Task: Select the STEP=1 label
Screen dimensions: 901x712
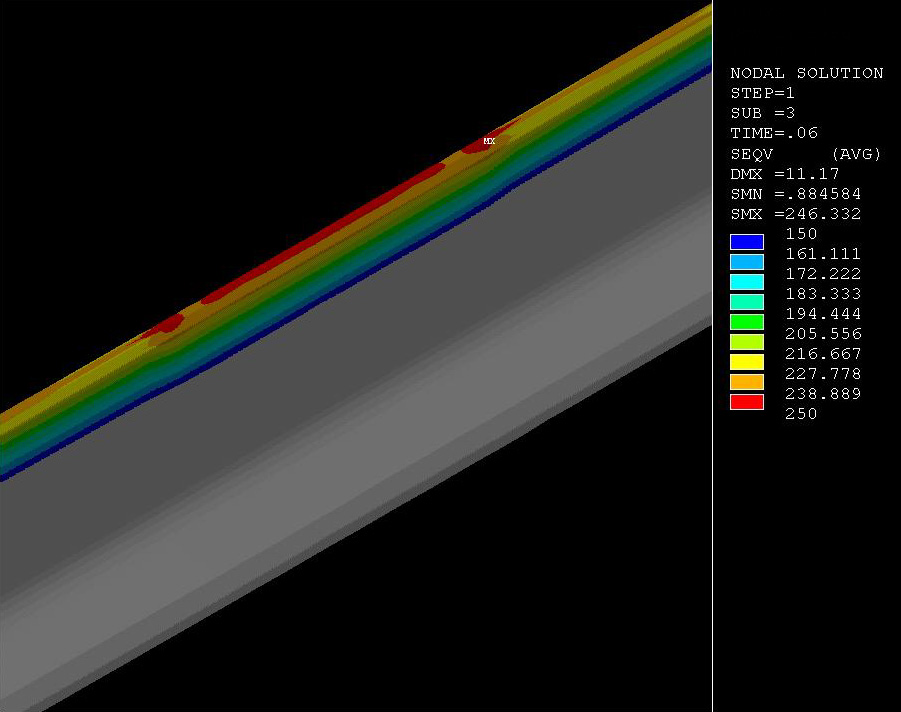Action: click(x=762, y=93)
